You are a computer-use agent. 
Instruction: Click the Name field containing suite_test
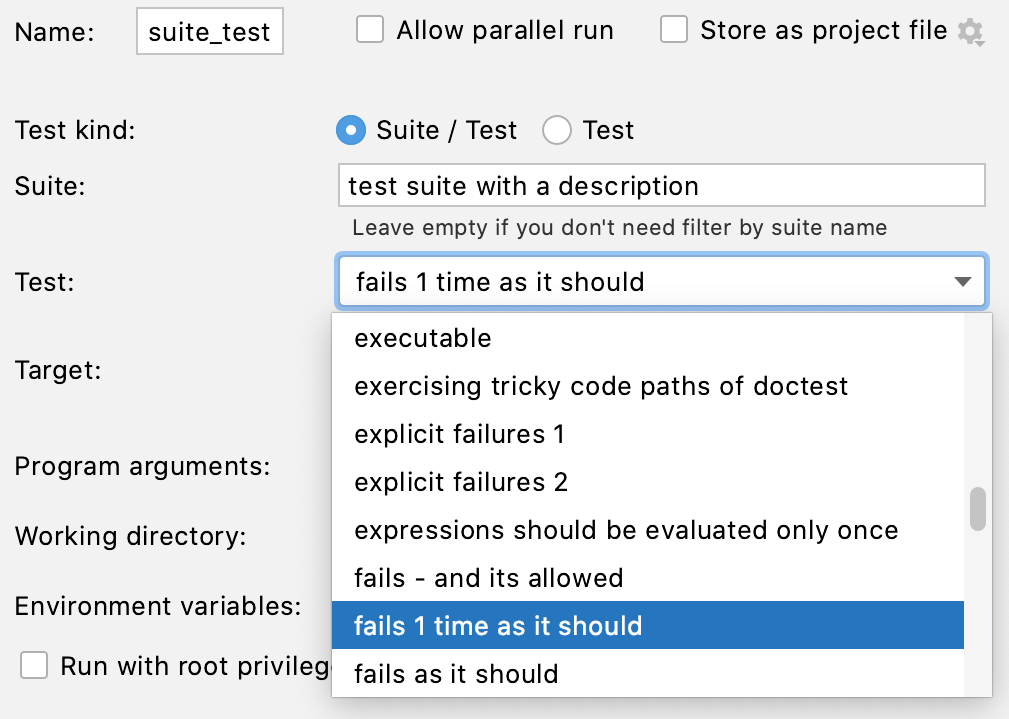tap(209, 31)
